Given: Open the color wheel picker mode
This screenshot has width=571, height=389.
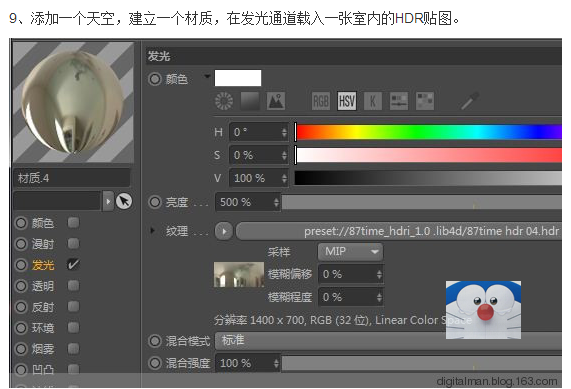Looking at the screenshot, I should tap(224, 101).
